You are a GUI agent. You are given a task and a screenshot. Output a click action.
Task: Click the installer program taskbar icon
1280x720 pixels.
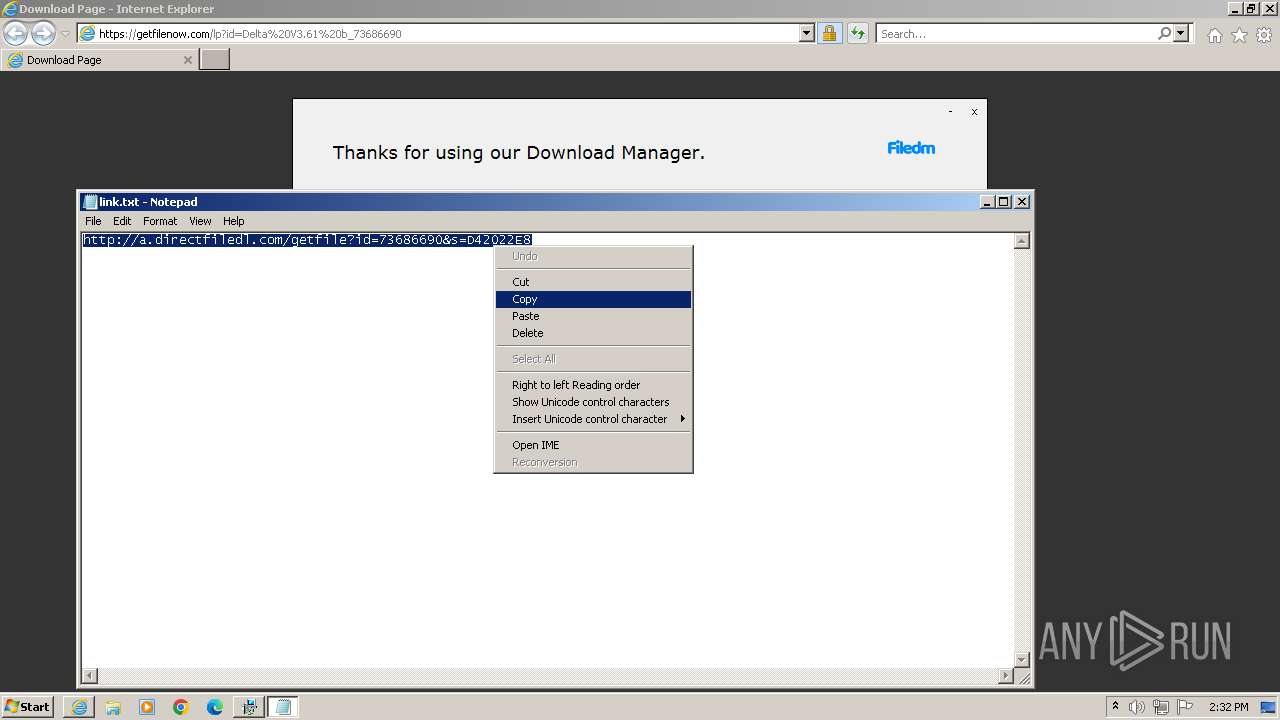coord(249,707)
